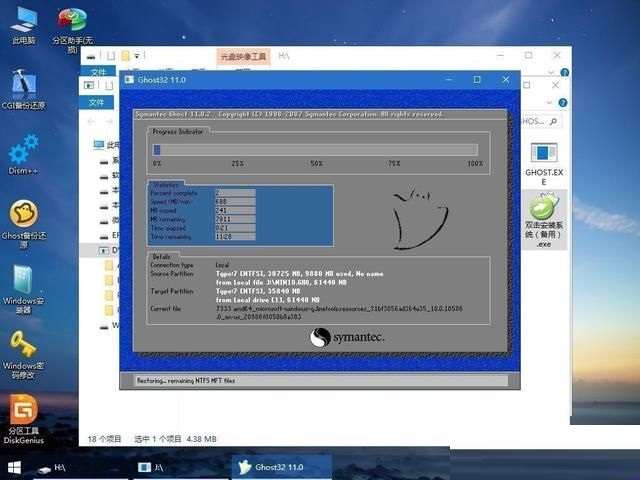Click the Ghost32 title bar icon
640x480 pixels.
click(129, 80)
